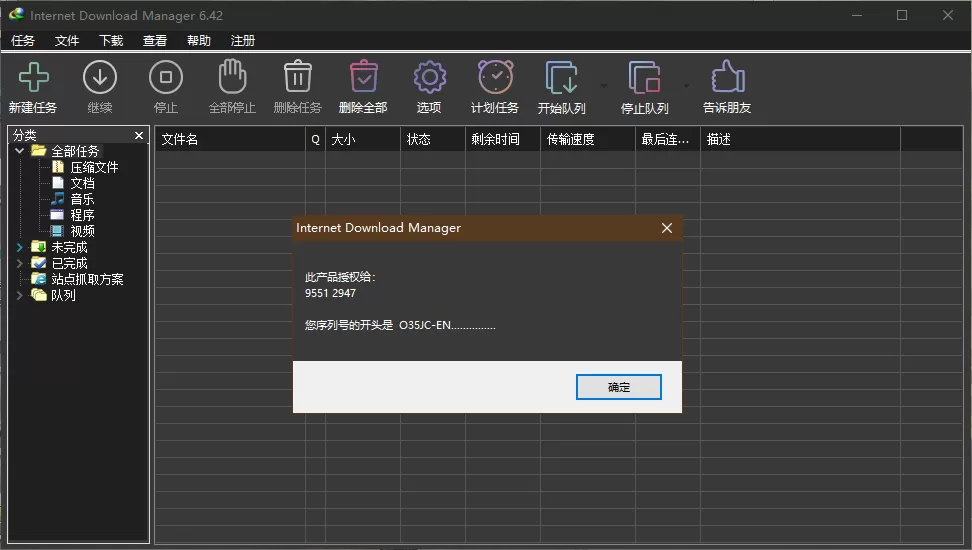
Task: Select 压缩文件 category
Action: (x=94, y=167)
